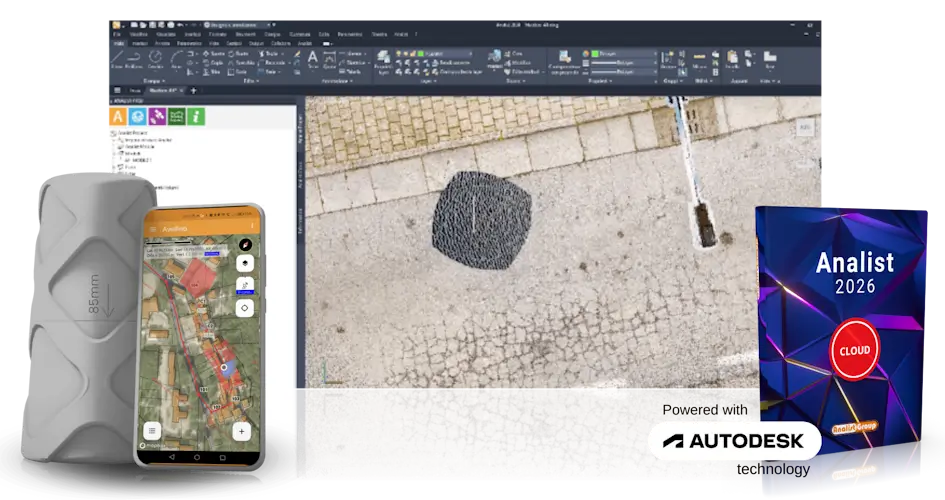The height and width of the screenshot is (500, 945).
Task: Add a new drawing tab with plus
Action: pyautogui.click(x=193, y=91)
